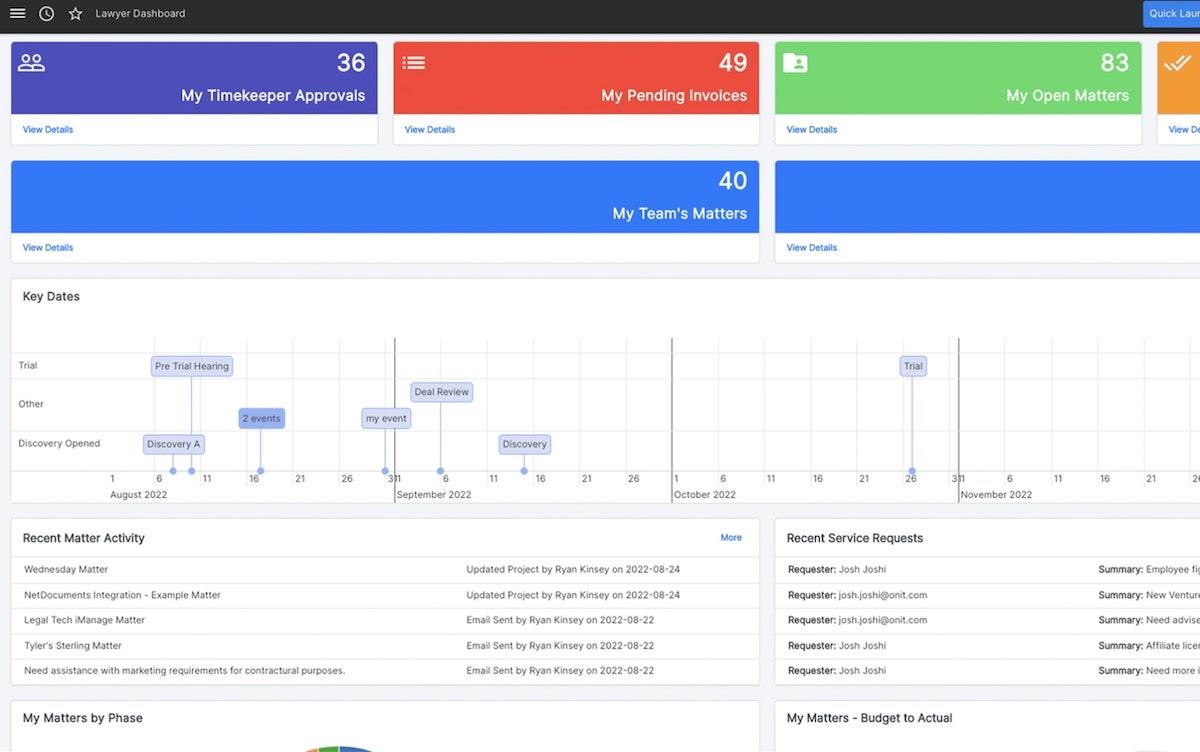Open Tyler's Sterling Matter row
Screen dimensions: 1200x752
[73, 646]
